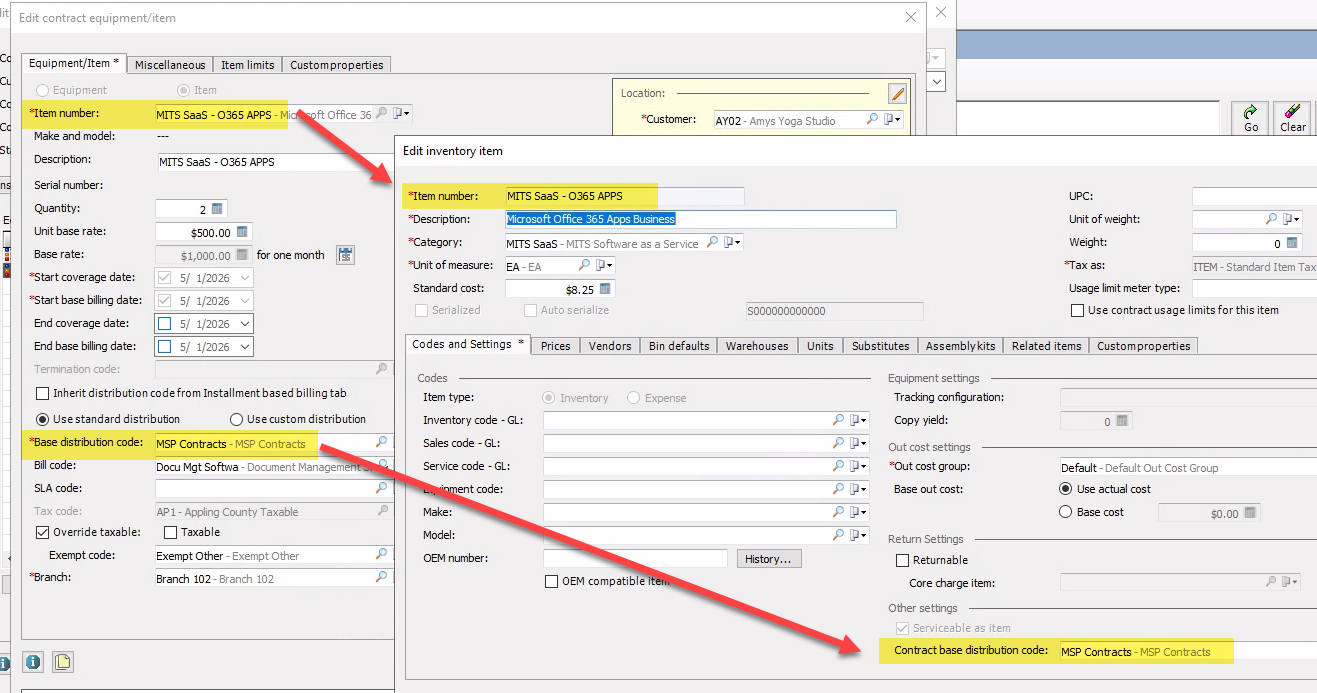Click the OEM number input field
Screen dimensions: 1317x693
635,558
